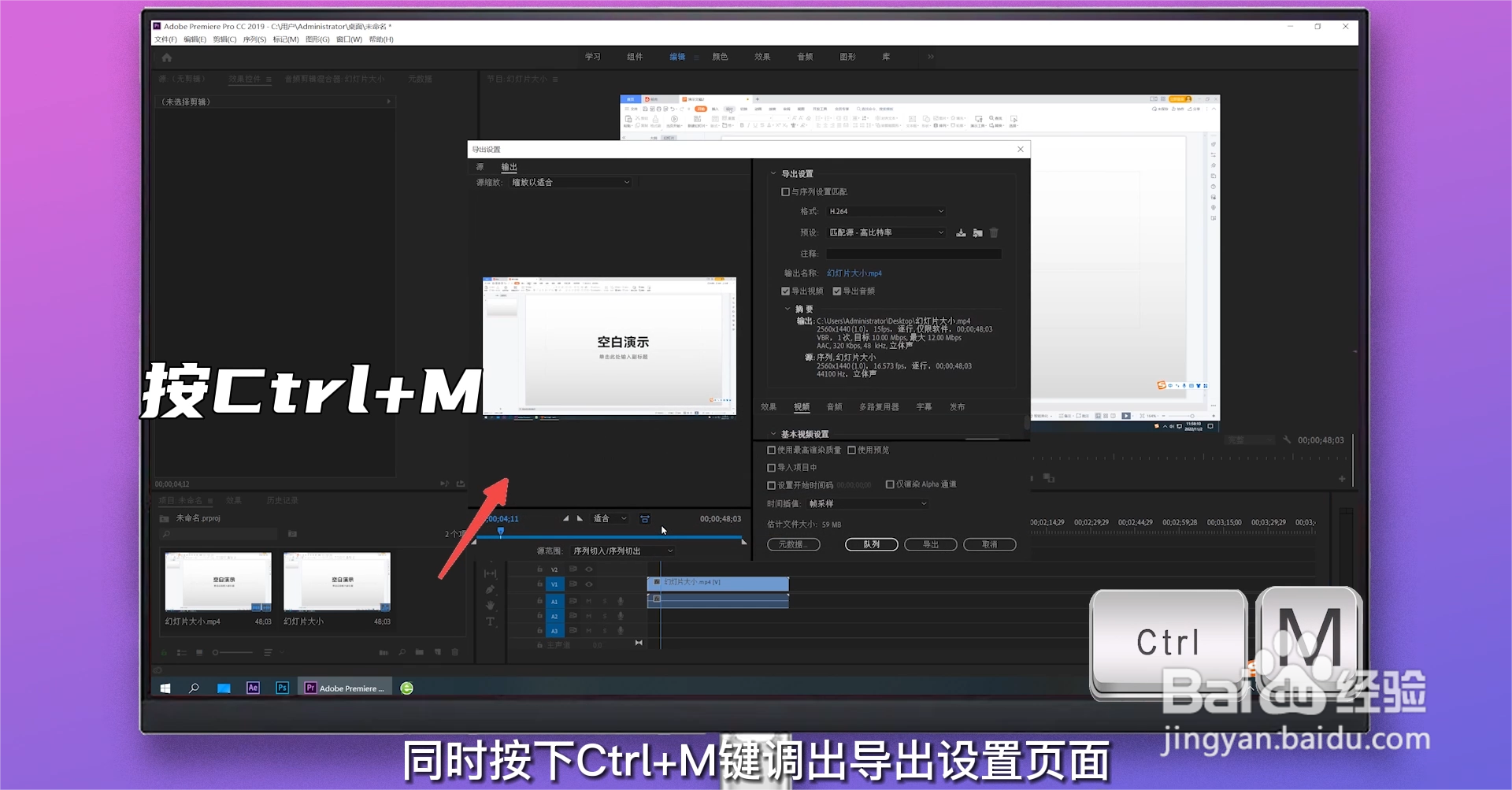Screen dimensions: 1512x790
Task: Enable 仅渲染 Alpha 通道 checkbox
Action: (x=890, y=484)
